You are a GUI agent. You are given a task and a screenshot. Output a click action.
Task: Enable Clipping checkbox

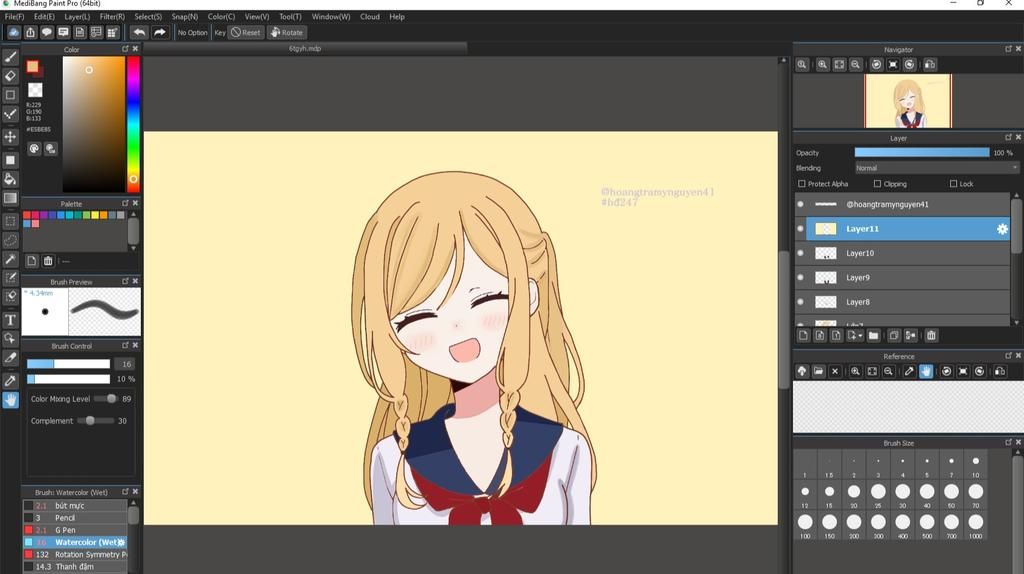(x=877, y=183)
